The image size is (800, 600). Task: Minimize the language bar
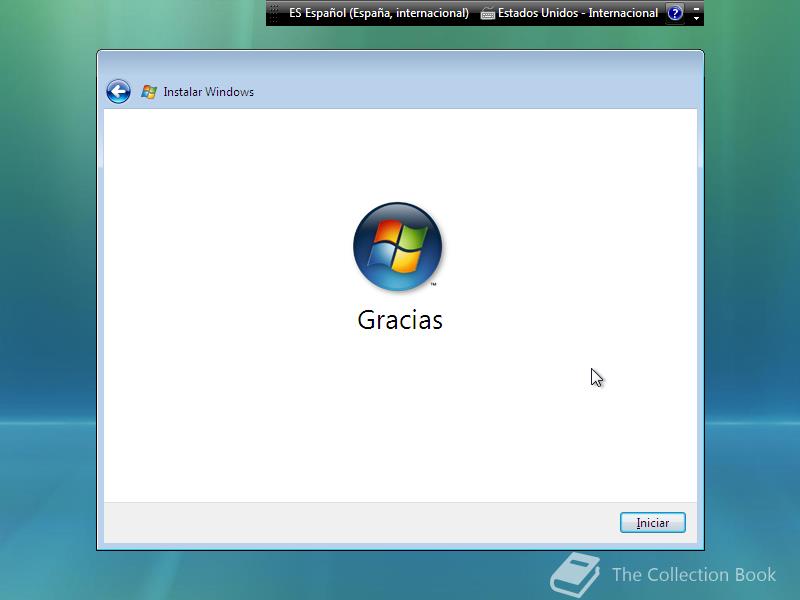tap(696, 8)
